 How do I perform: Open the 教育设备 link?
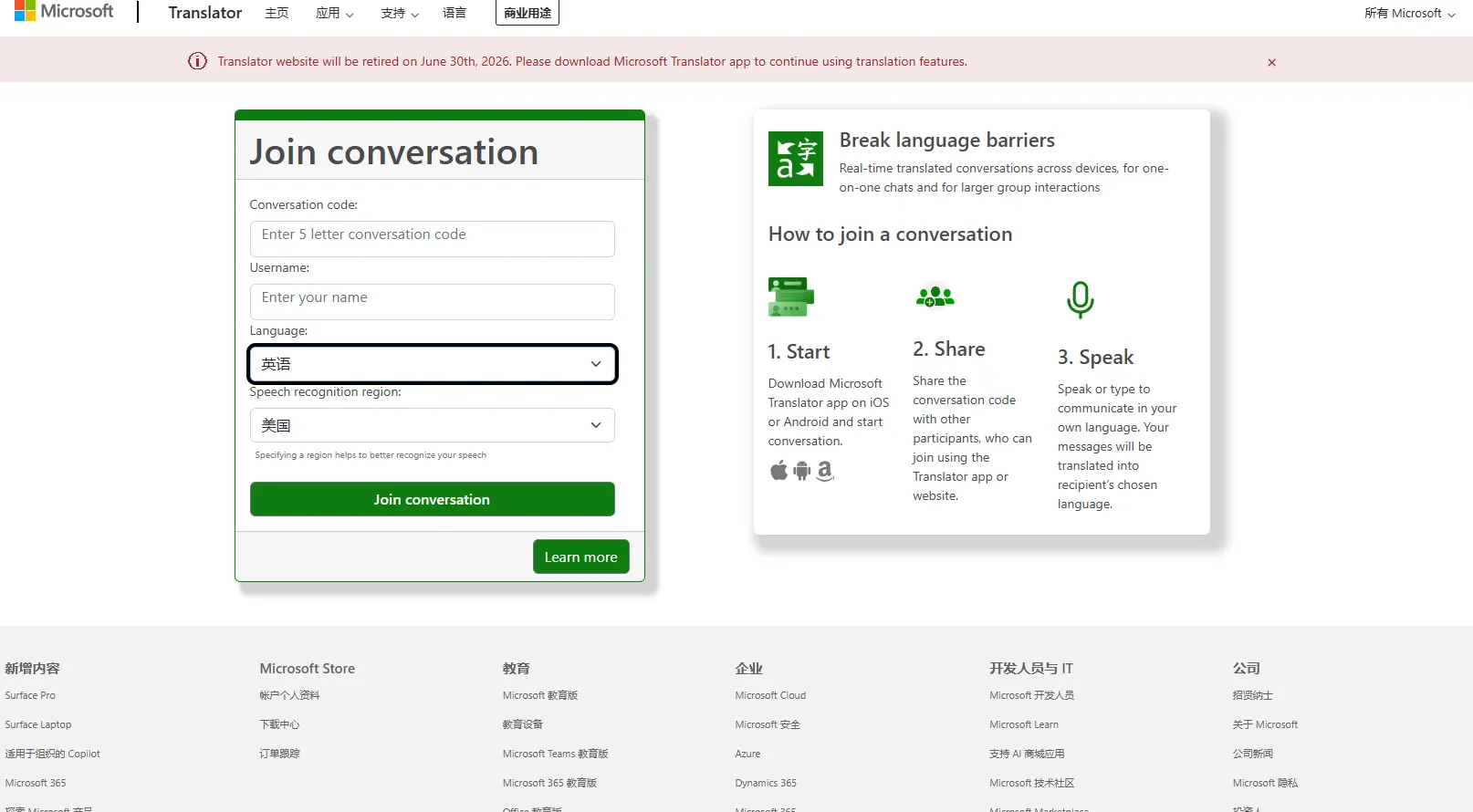click(x=522, y=724)
